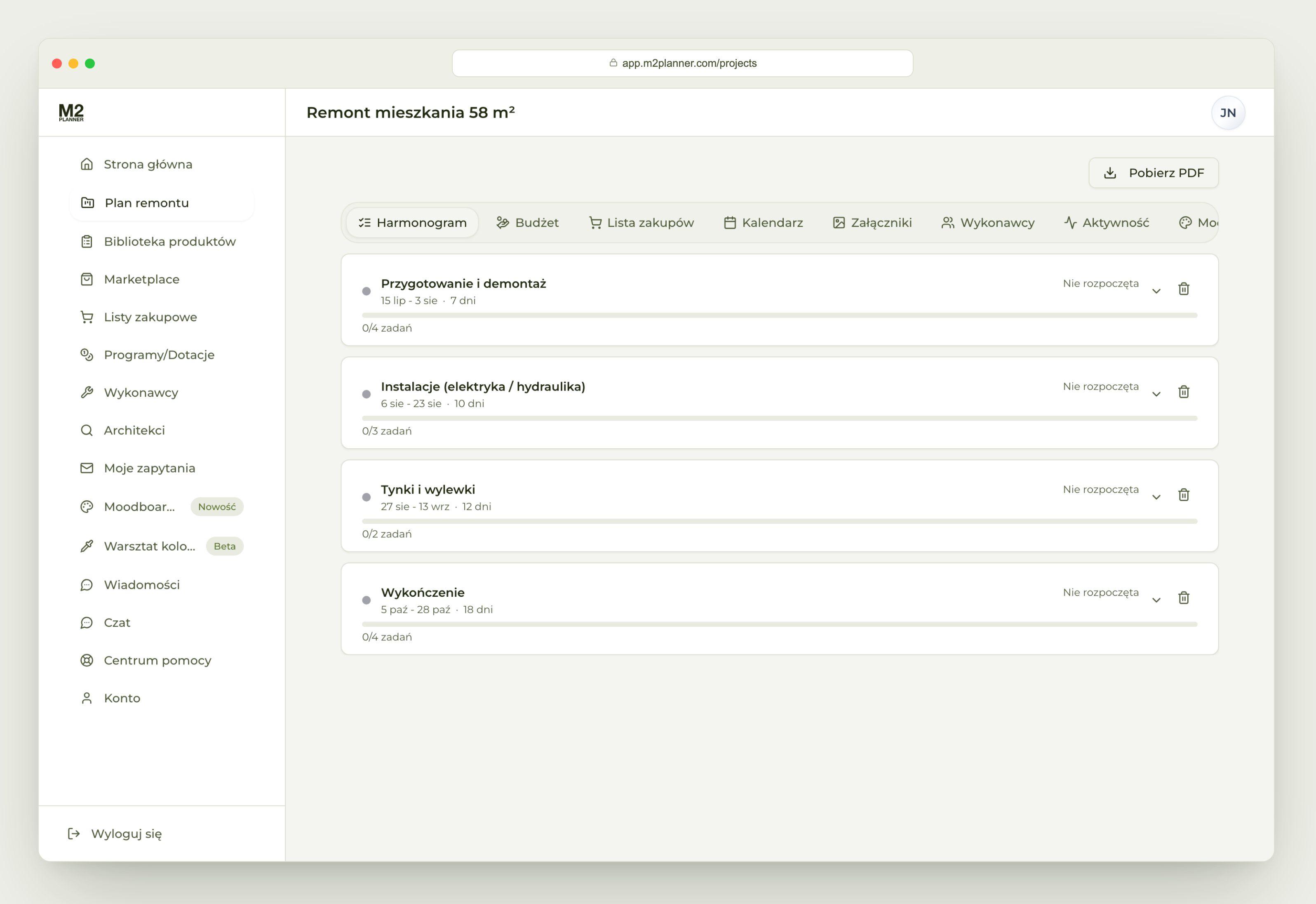
Task: Switch to the Wykonawcy tab
Action: pyautogui.click(x=987, y=223)
